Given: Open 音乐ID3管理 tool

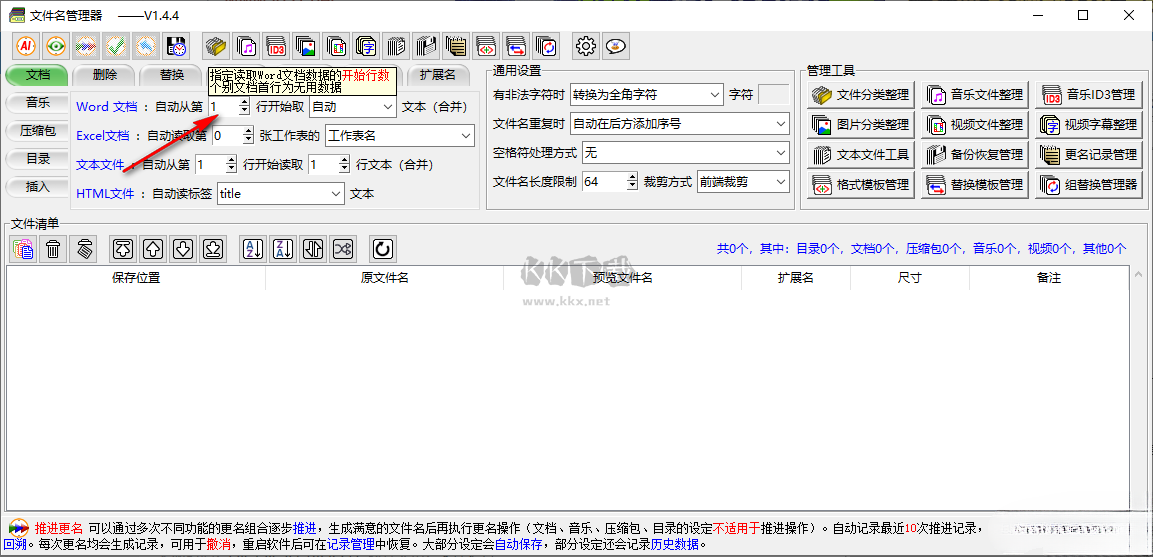Looking at the screenshot, I should (1090, 95).
